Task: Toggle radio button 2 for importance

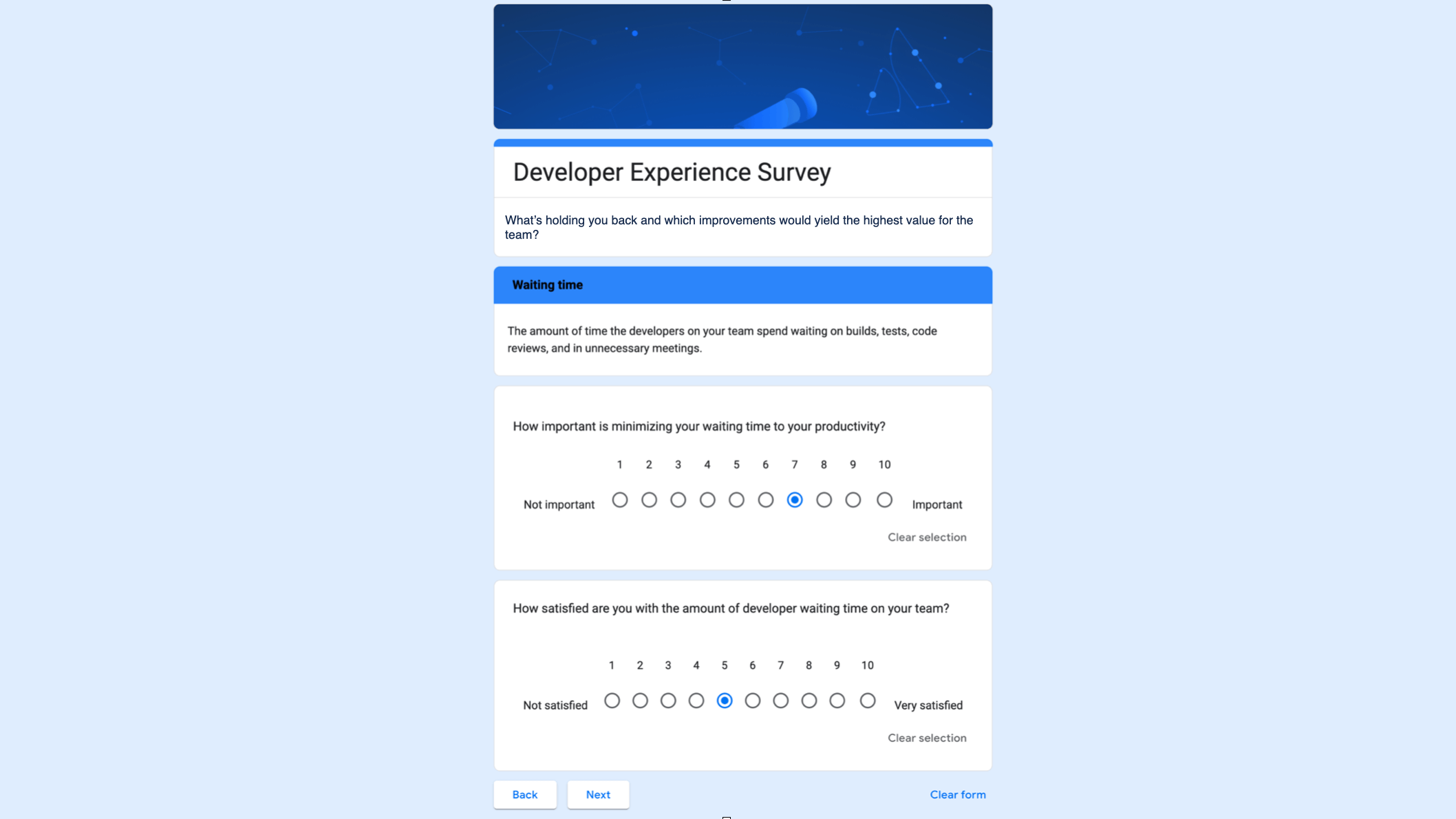Action: (x=648, y=499)
